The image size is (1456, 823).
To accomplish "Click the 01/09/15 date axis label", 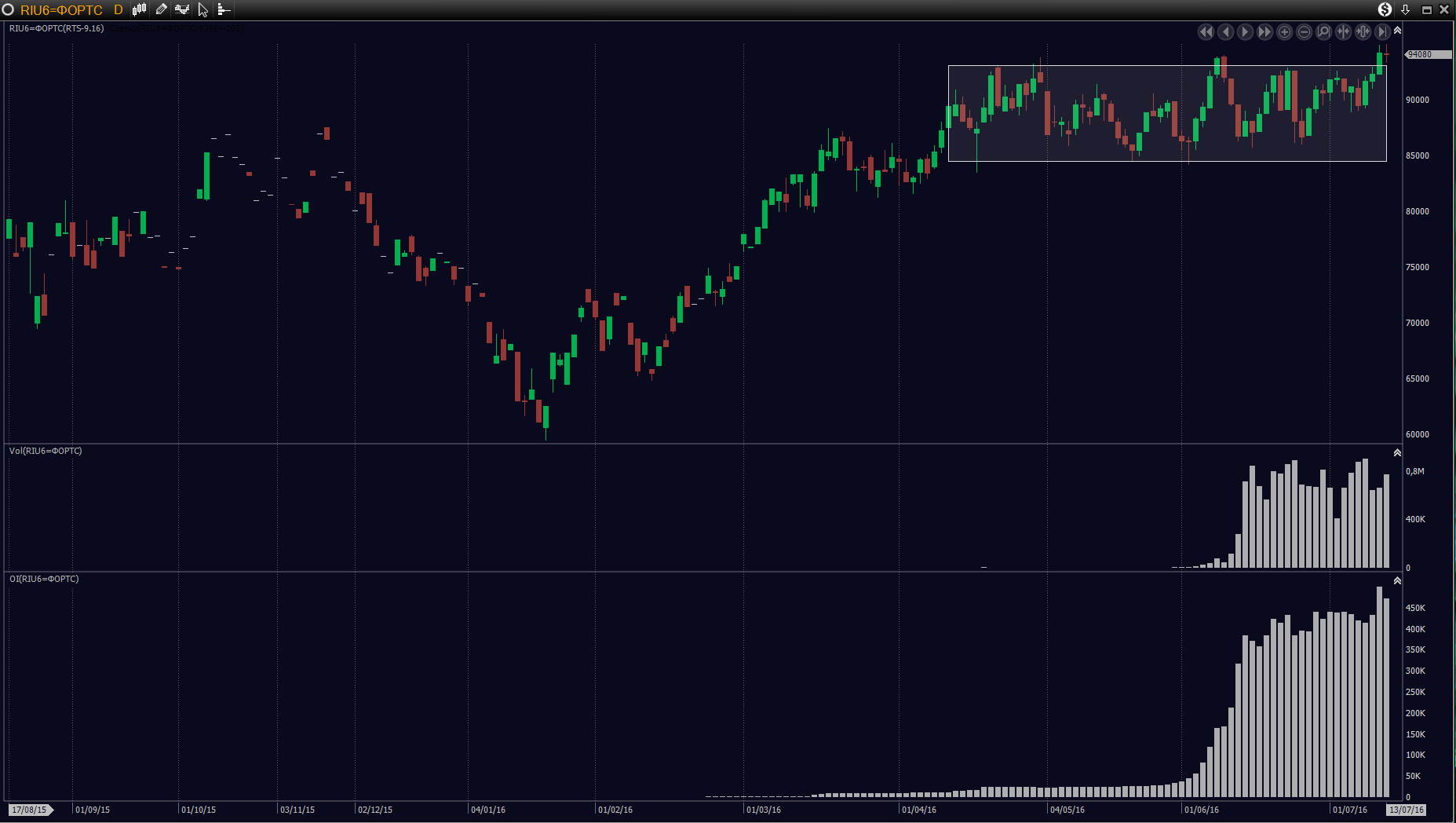I will point(93,810).
